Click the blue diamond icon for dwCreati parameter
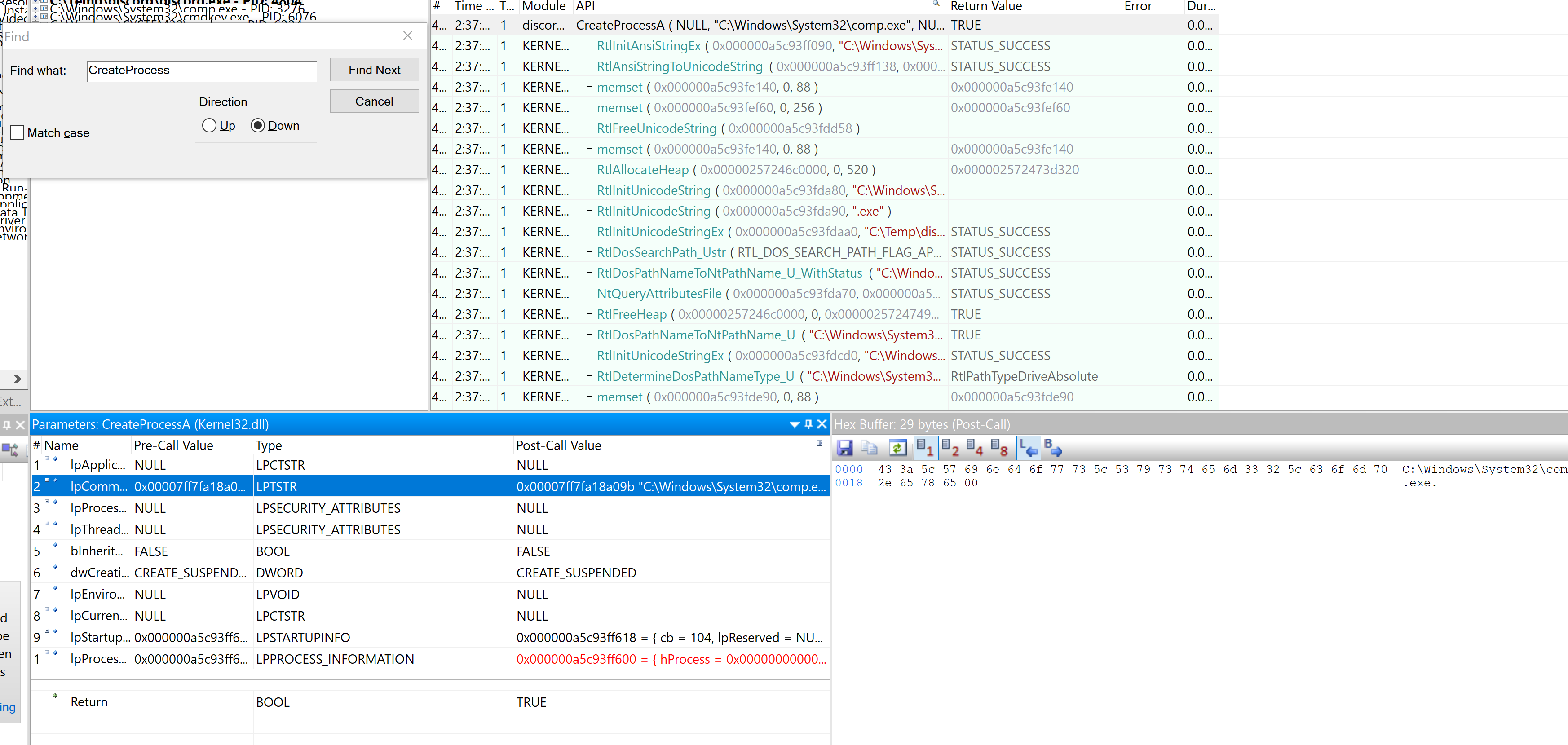1568x745 pixels. click(55, 567)
